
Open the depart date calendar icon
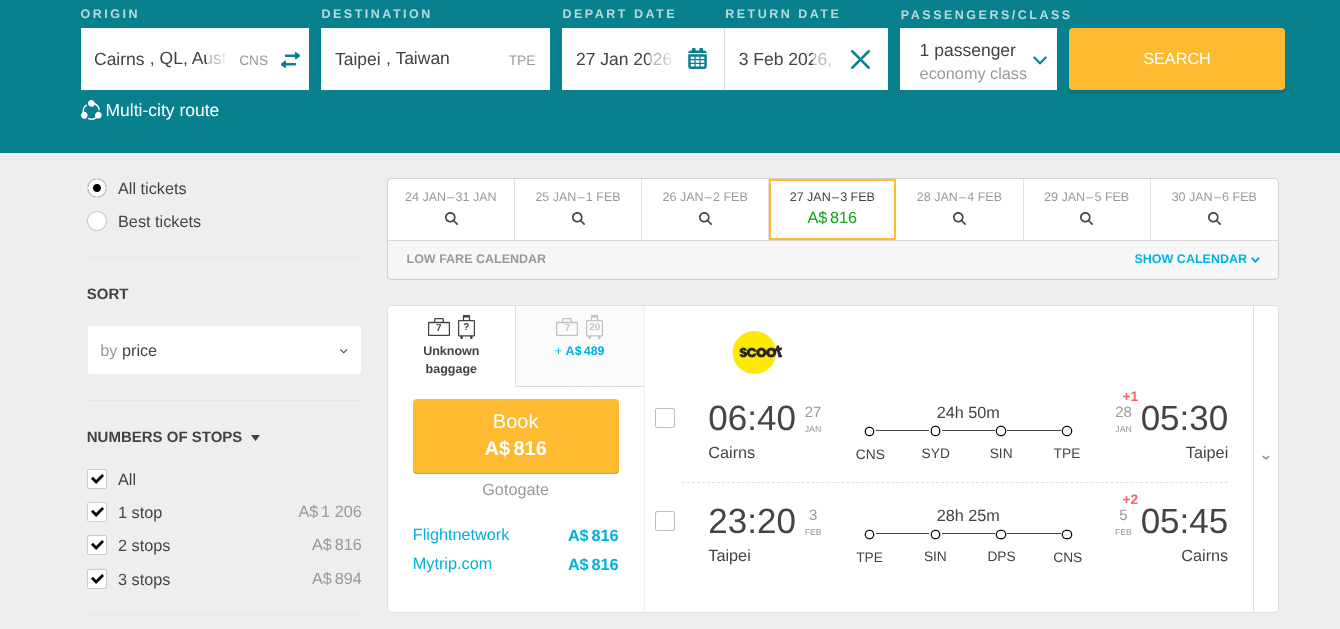click(697, 59)
